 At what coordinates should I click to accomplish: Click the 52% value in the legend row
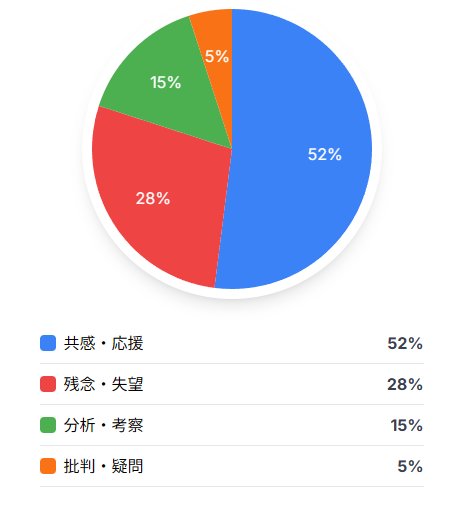[405, 344]
